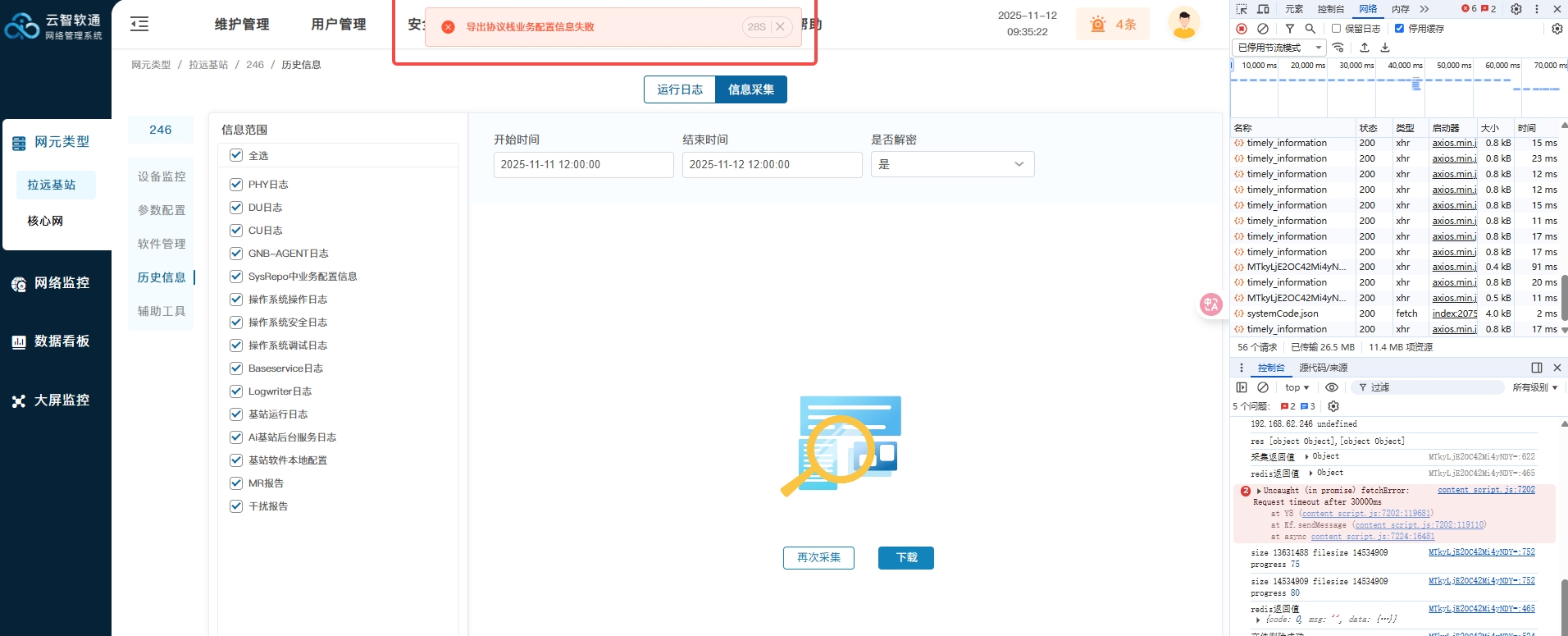This screenshot has width=1568, height=636.
Task: Expand the 所有级别 log level dropdown
Action: pos(1534,387)
